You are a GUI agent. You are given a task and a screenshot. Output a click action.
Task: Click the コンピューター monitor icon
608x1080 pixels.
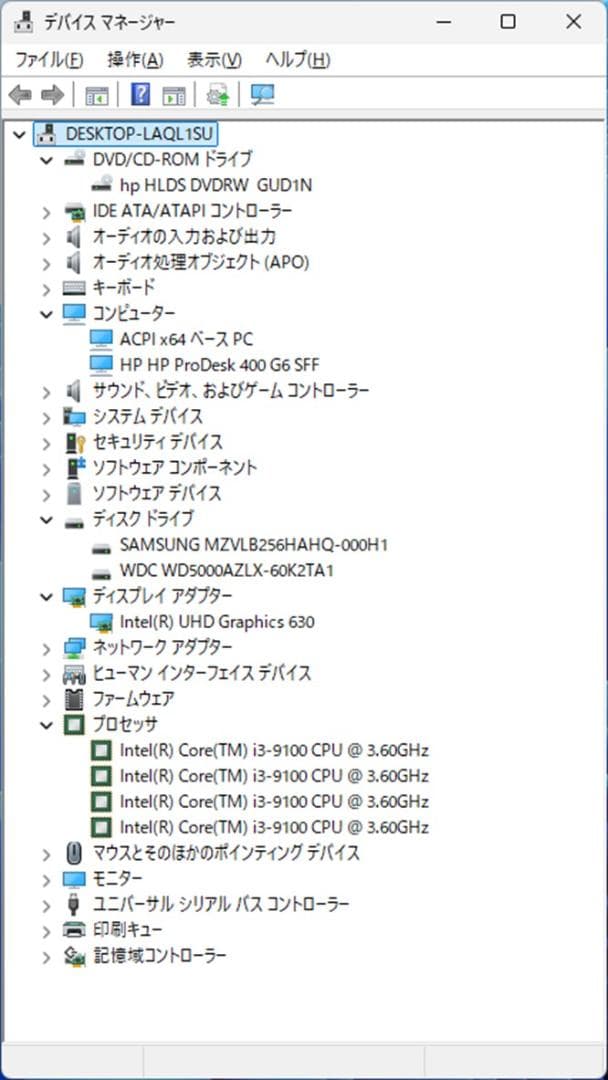[74, 313]
